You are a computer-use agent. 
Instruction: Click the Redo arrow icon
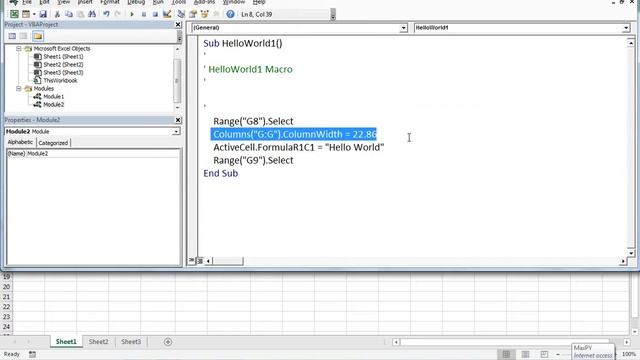click(x=118, y=14)
